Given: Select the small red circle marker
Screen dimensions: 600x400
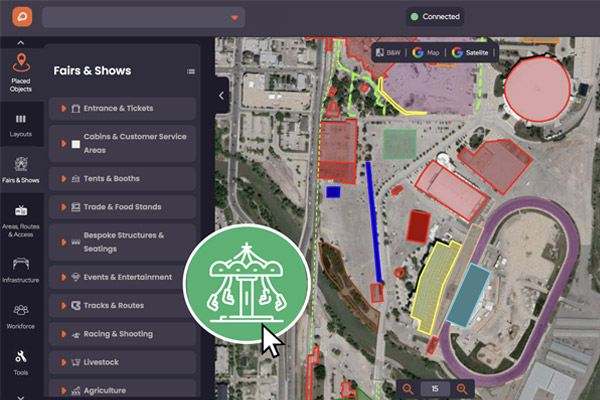Looking at the screenshot, I should point(399,273).
